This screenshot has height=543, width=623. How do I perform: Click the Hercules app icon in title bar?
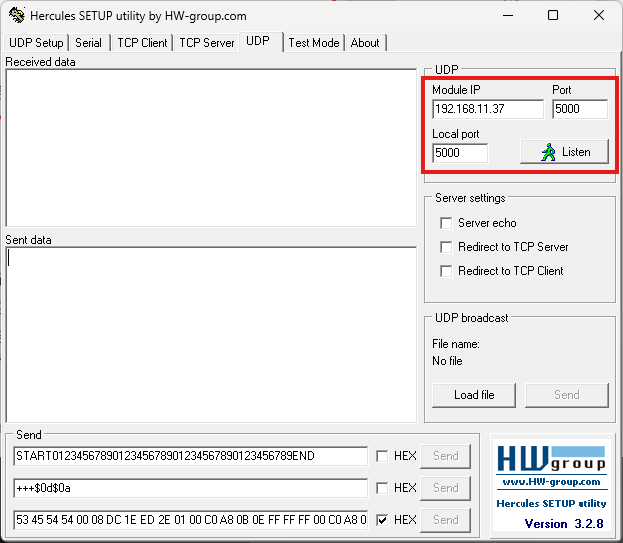point(15,16)
